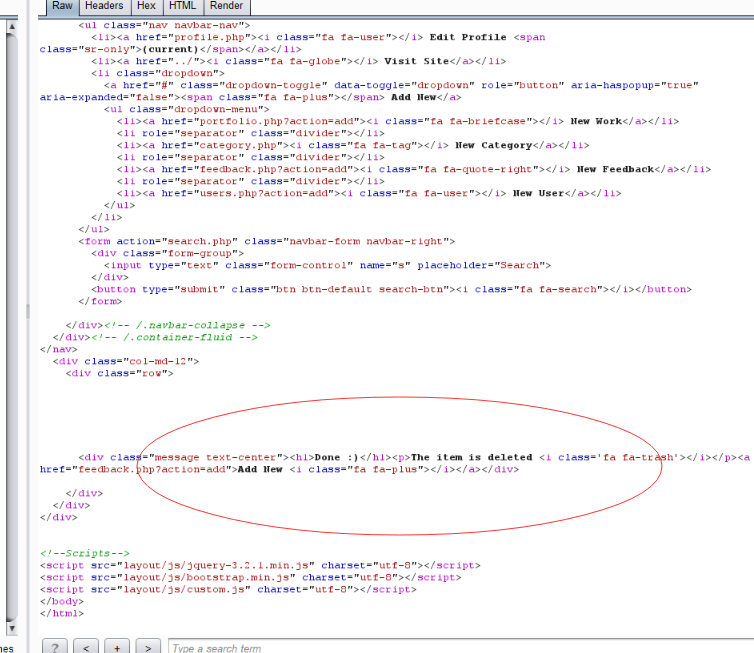Click the 'Edit Profile' text in response
The image size is (754, 653).
coord(467,37)
